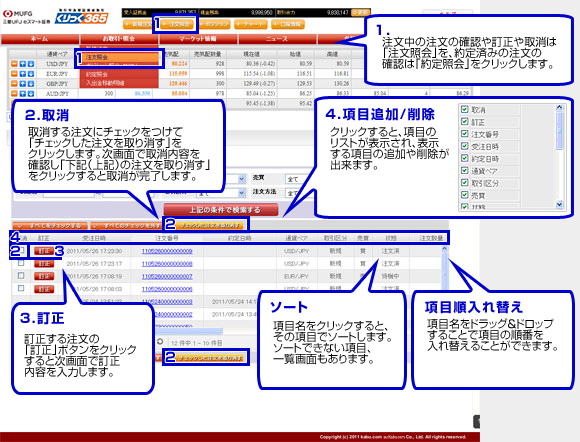Click the 注文照会 orange toolbar button

[x=177, y=24]
